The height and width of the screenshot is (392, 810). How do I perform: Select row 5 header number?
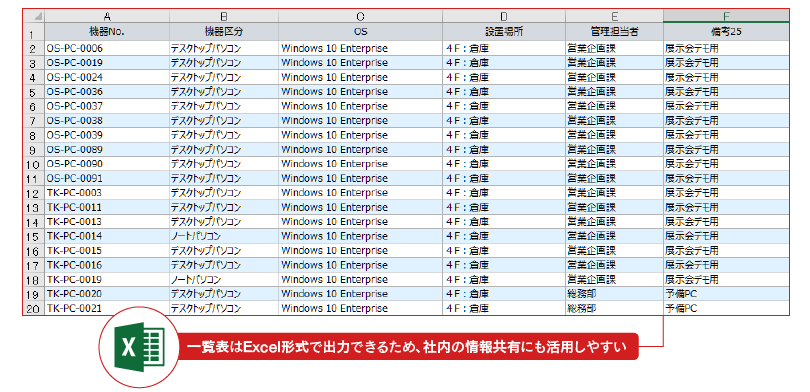pos(34,92)
